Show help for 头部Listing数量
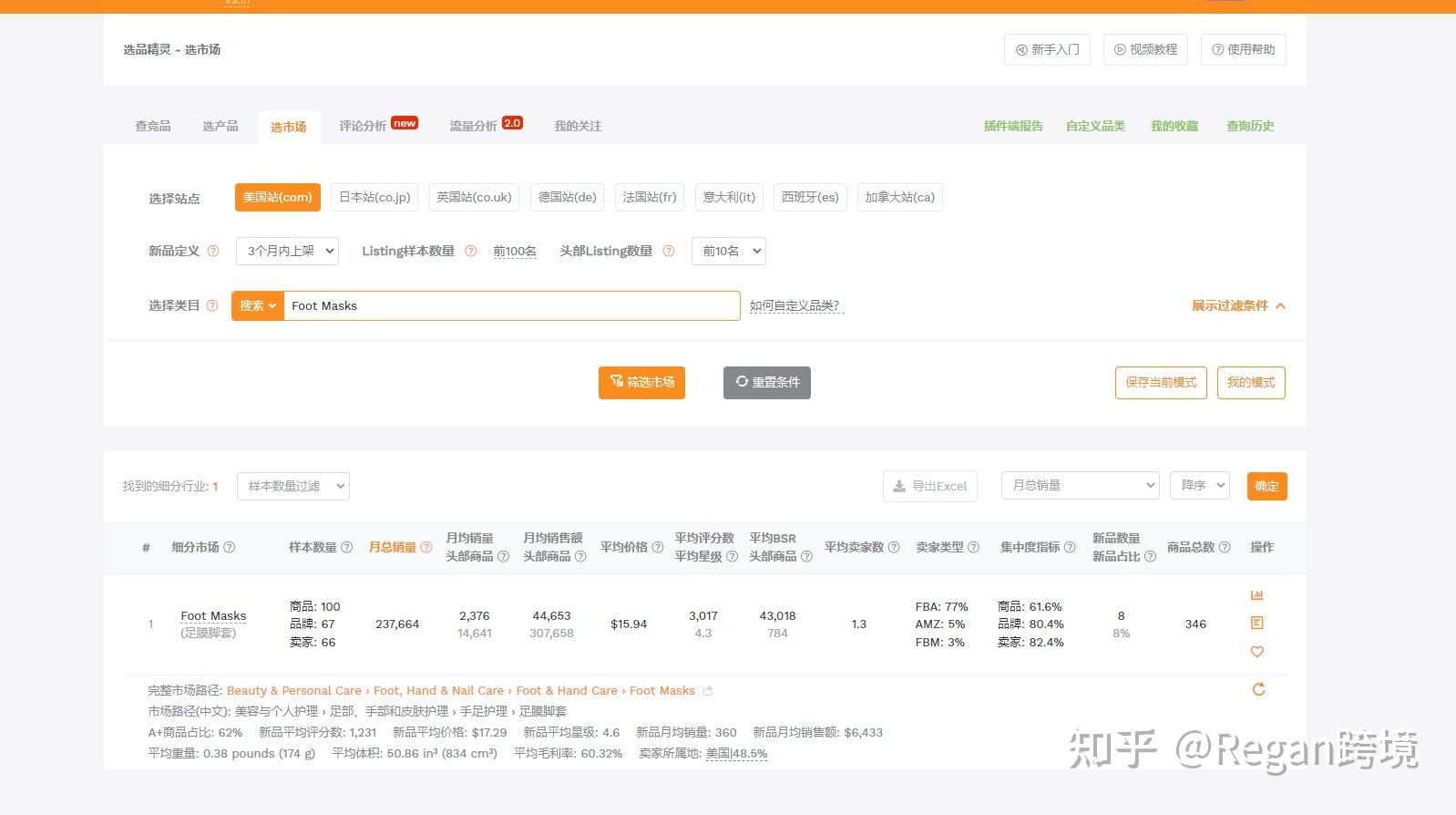 tap(669, 252)
